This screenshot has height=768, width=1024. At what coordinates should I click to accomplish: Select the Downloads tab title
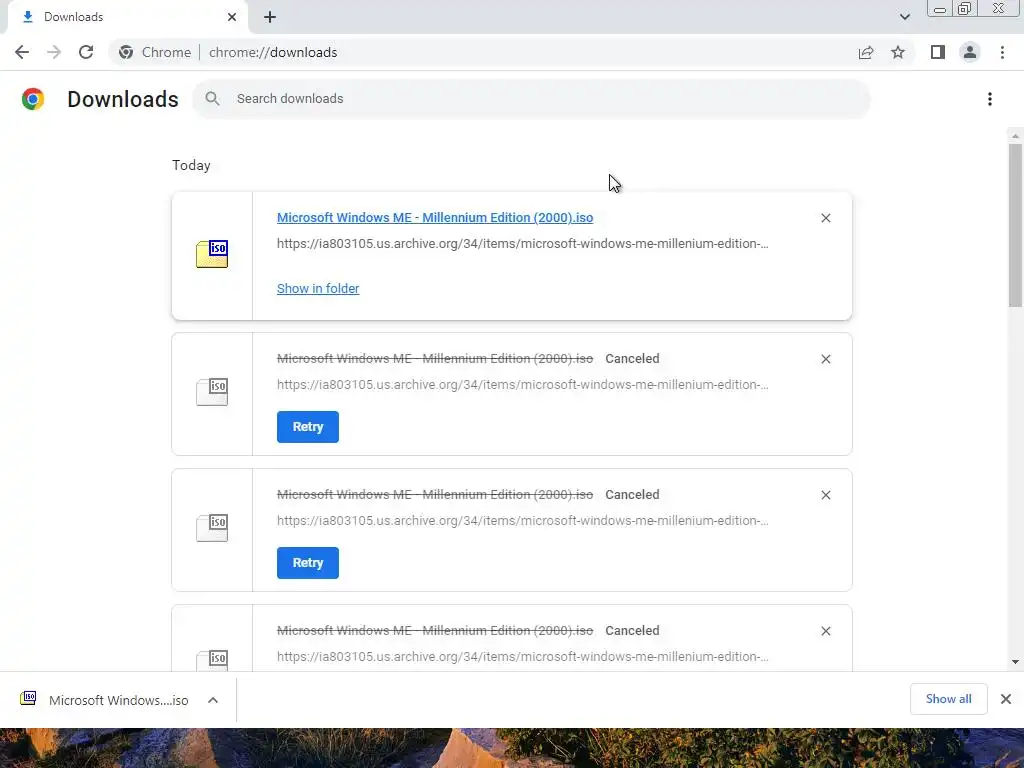click(x=73, y=17)
